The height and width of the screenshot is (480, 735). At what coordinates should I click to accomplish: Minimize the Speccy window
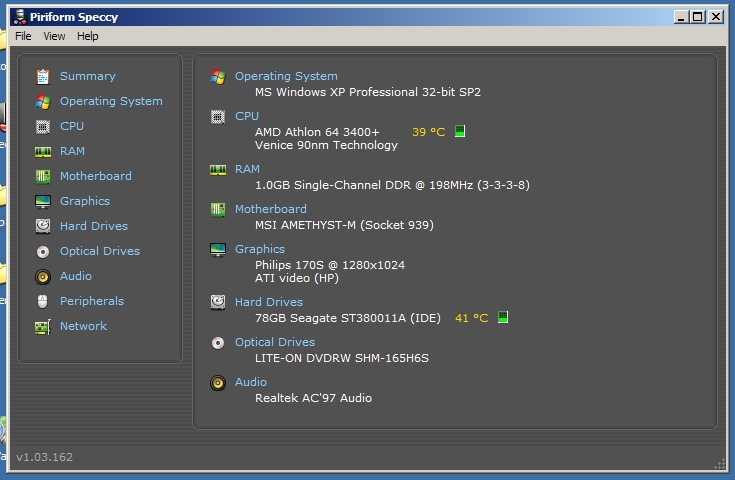click(682, 17)
